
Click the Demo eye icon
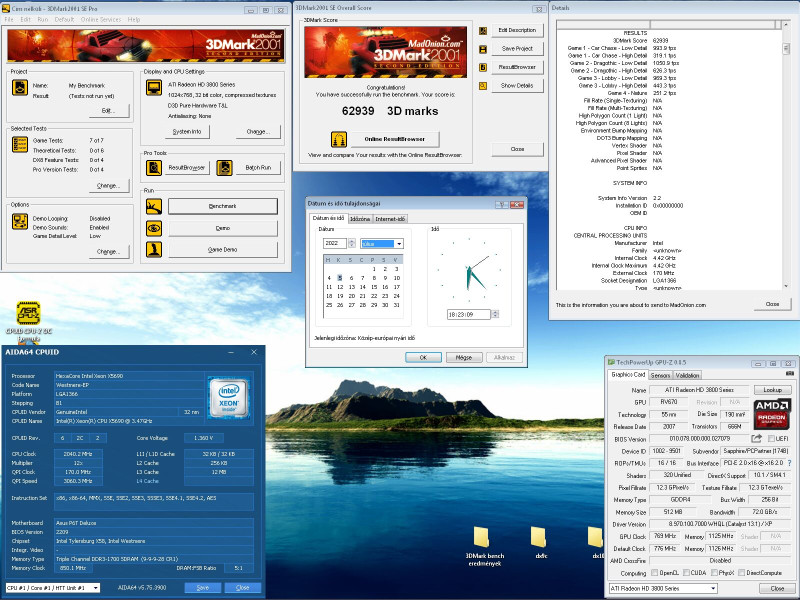click(154, 227)
